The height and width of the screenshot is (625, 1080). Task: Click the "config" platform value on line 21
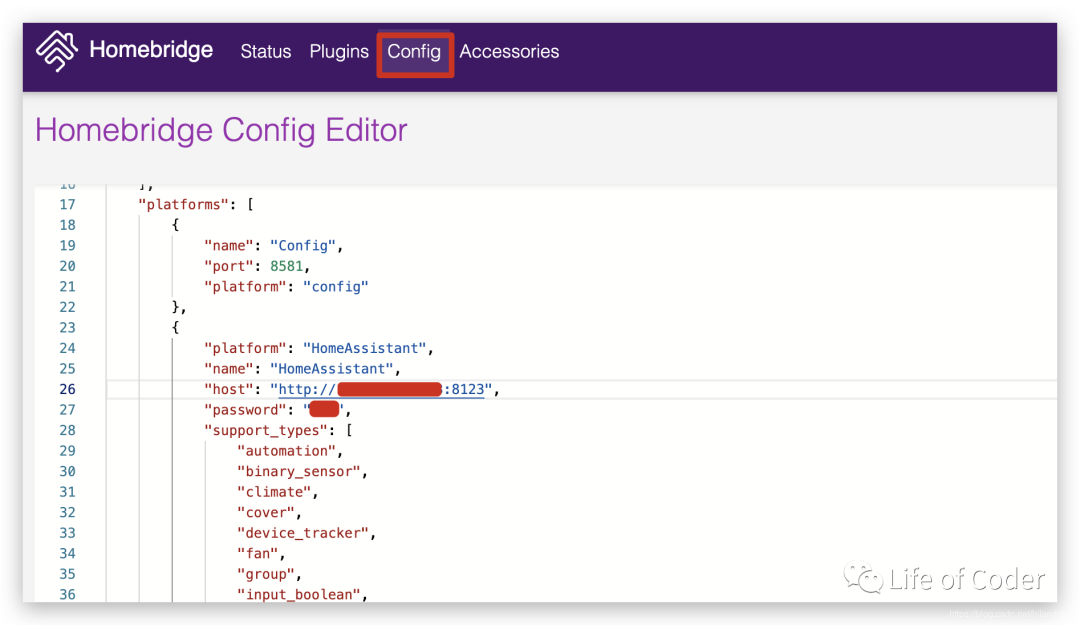click(336, 287)
